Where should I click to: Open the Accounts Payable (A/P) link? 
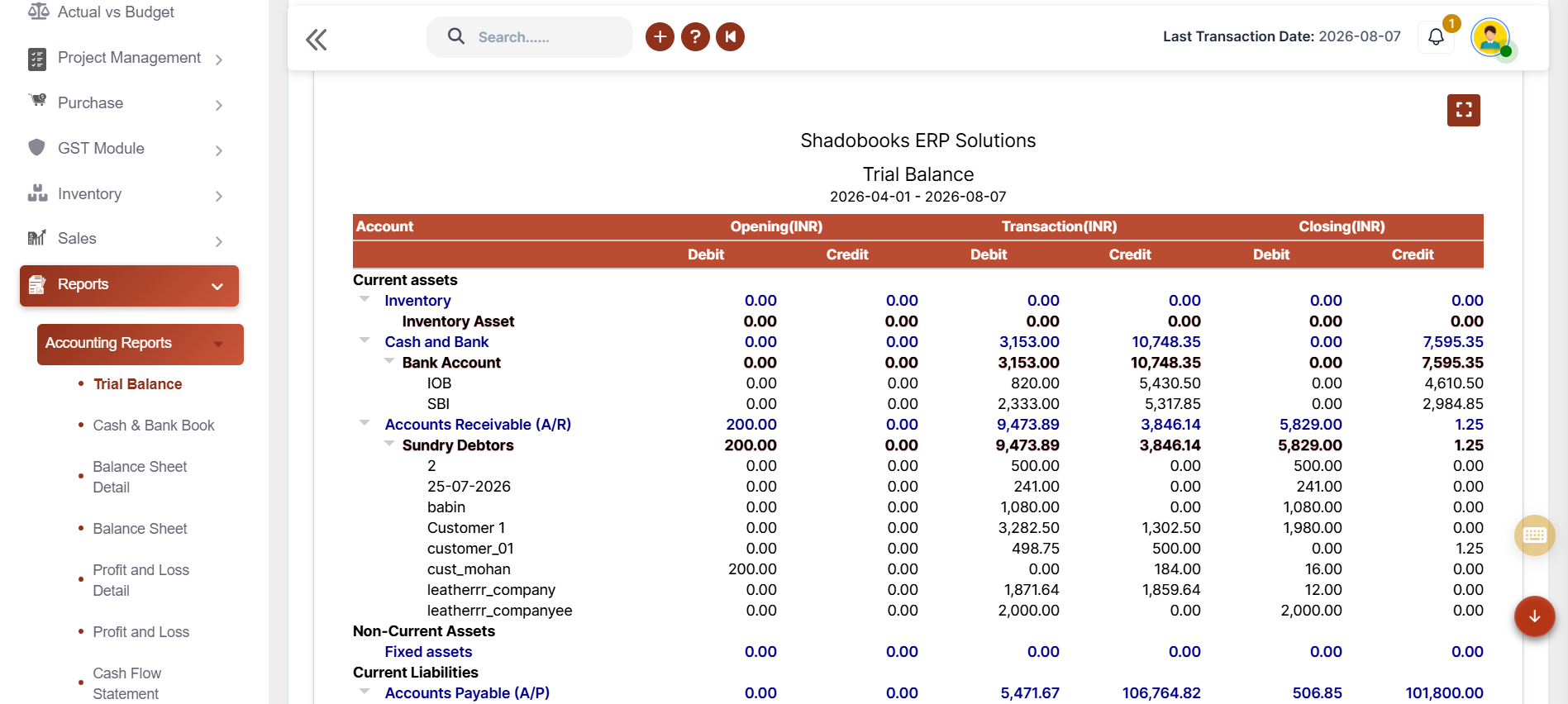pyautogui.click(x=467, y=693)
